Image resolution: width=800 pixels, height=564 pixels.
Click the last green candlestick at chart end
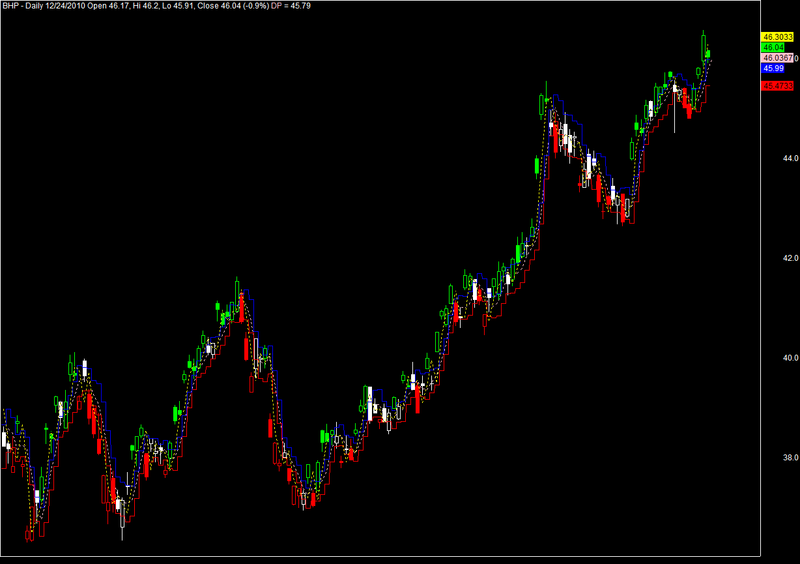708,54
